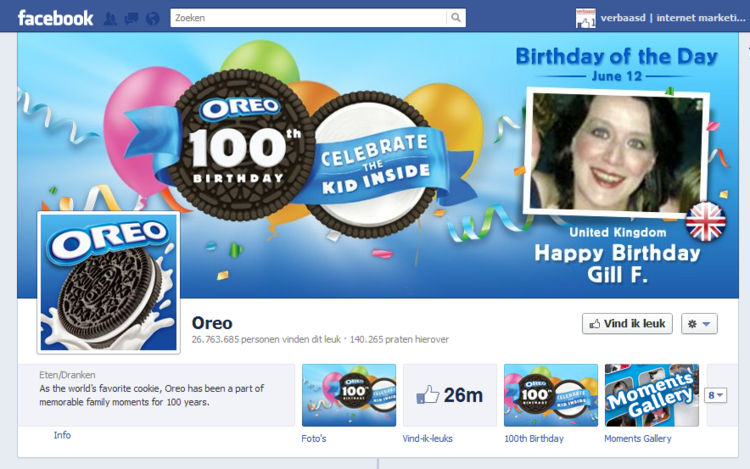The image size is (750, 469).
Task: Open the verbaasd profile thumbnail icon
Action: coord(585,18)
